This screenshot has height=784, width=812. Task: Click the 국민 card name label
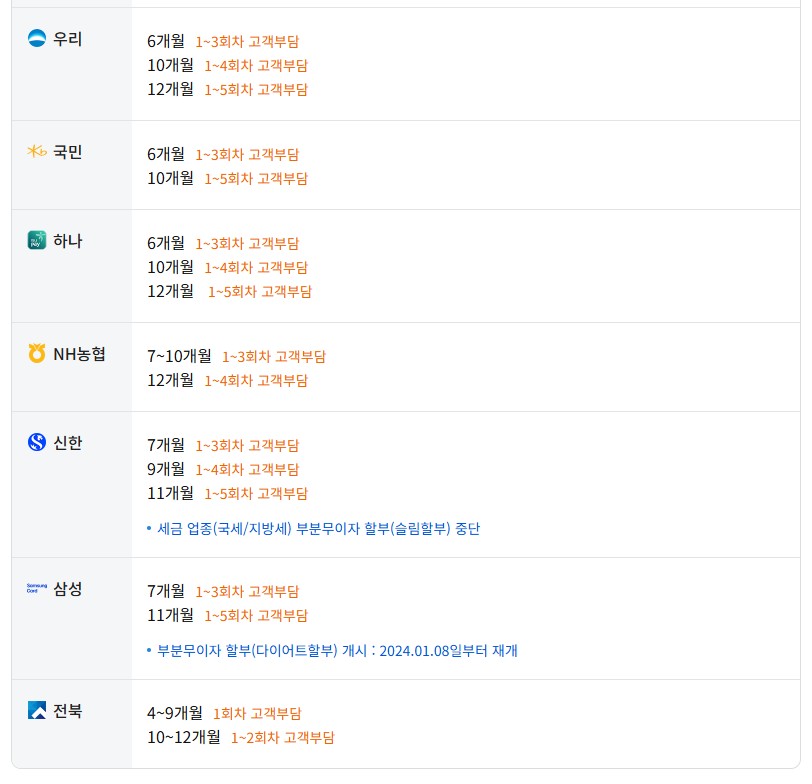click(68, 152)
